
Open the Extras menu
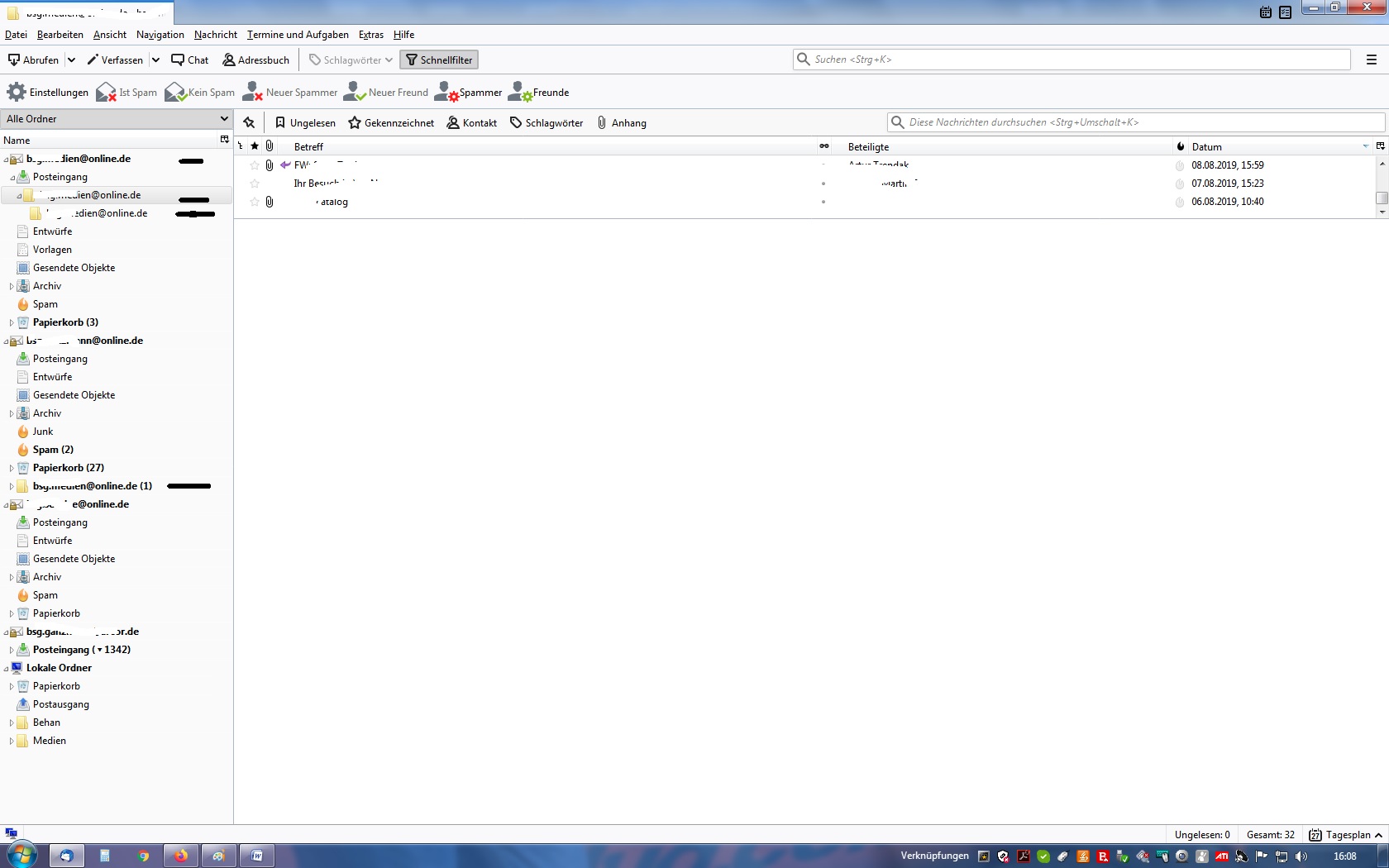[x=371, y=35]
